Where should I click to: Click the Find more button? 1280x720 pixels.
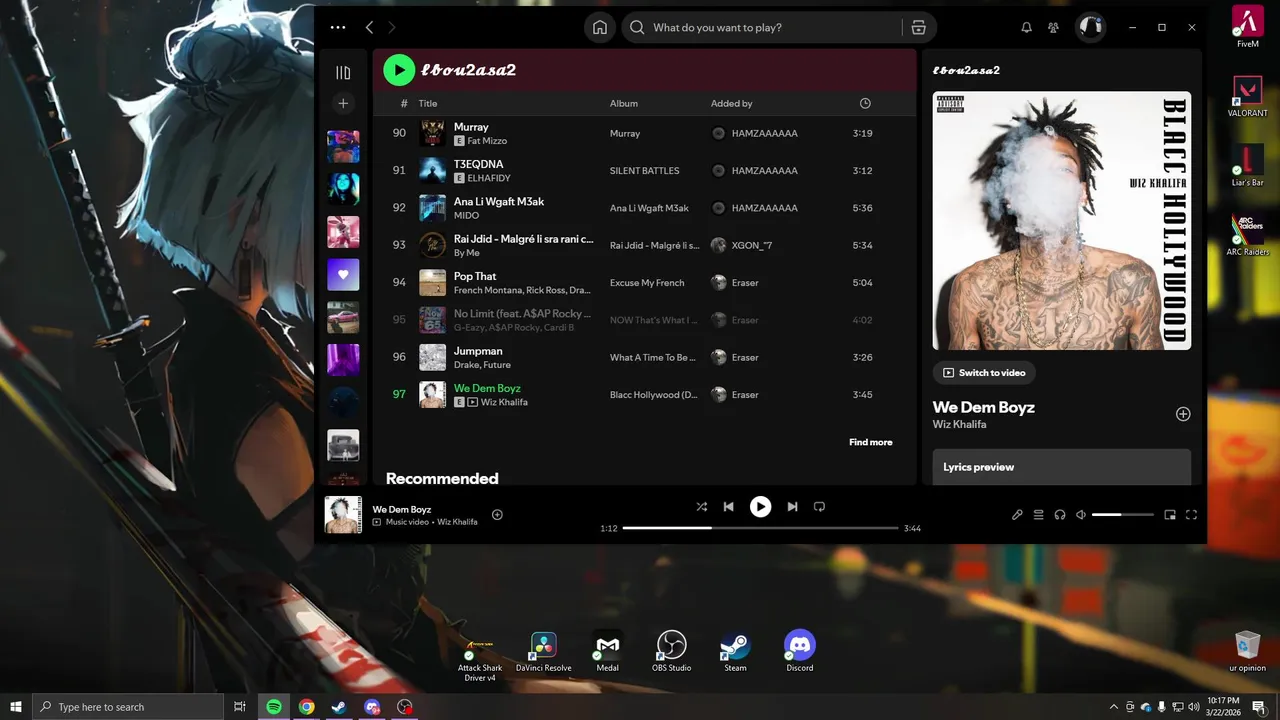tap(871, 442)
